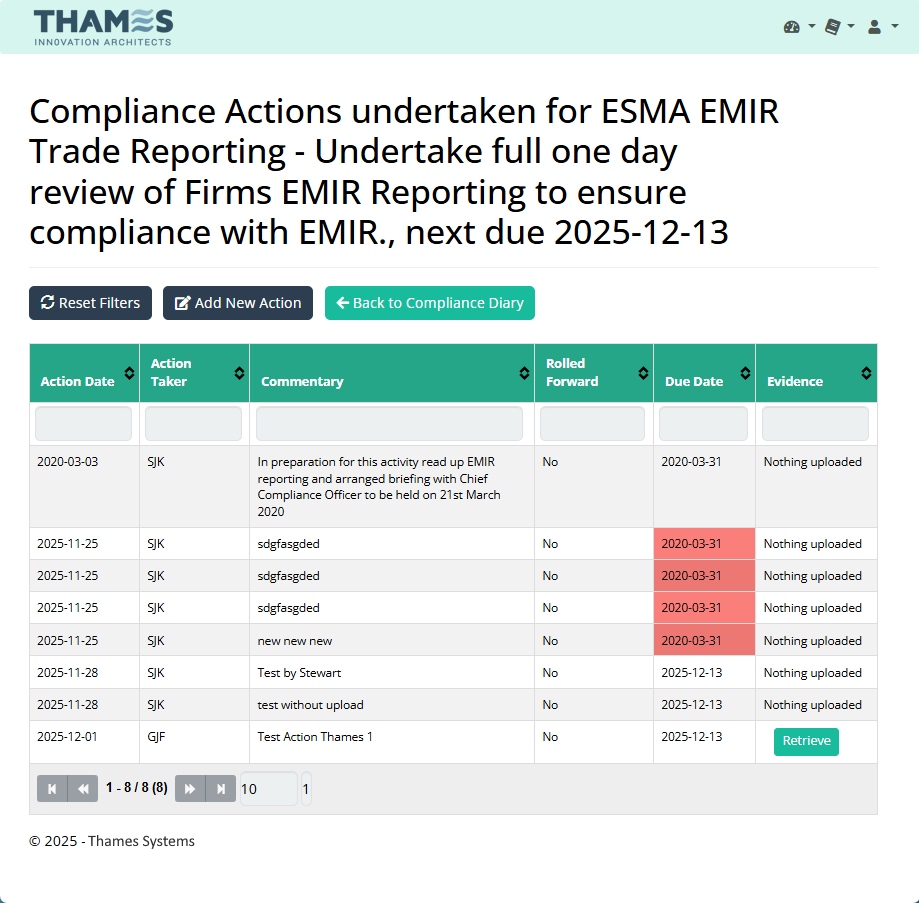This screenshot has height=903, width=919.
Task: Sort table by Commentary column
Action: pyautogui.click(x=391, y=373)
